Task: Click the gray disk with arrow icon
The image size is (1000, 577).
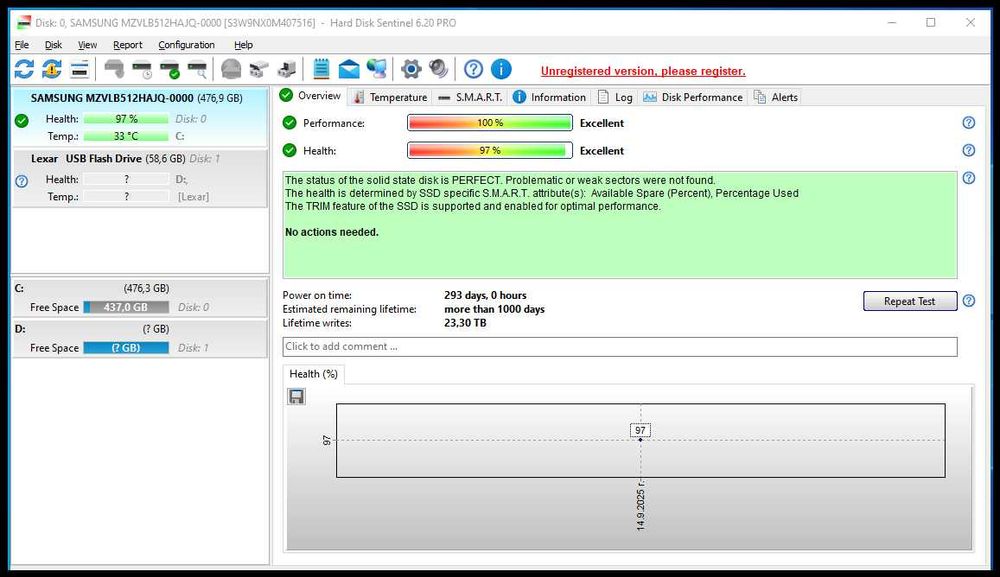Action: pos(114,69)
